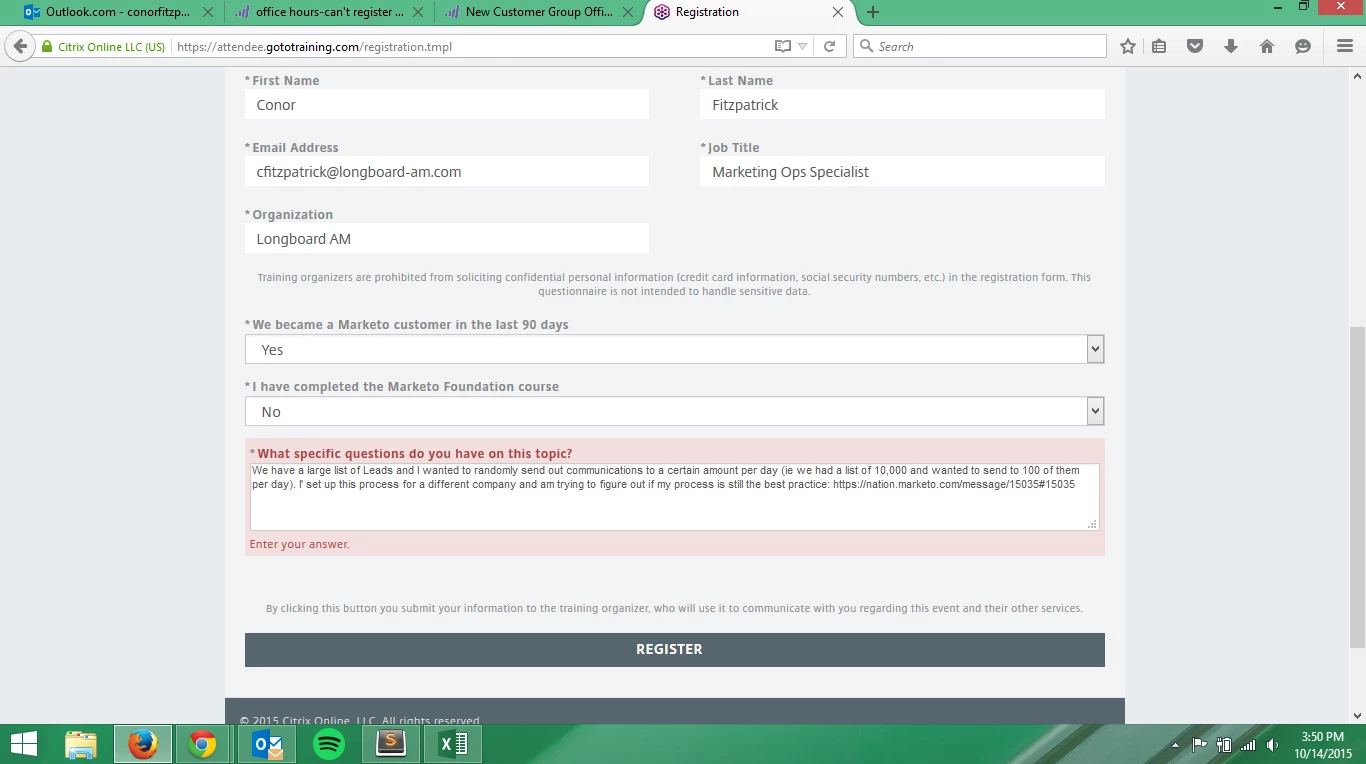Close the Registration tab
Screen dimensions: 1366x764
point(838,12)
